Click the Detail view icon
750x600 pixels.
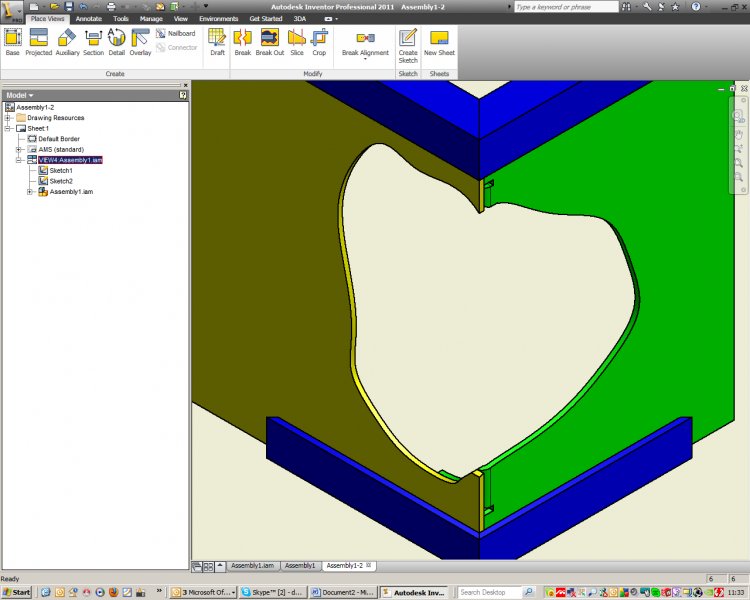(117, 42)
